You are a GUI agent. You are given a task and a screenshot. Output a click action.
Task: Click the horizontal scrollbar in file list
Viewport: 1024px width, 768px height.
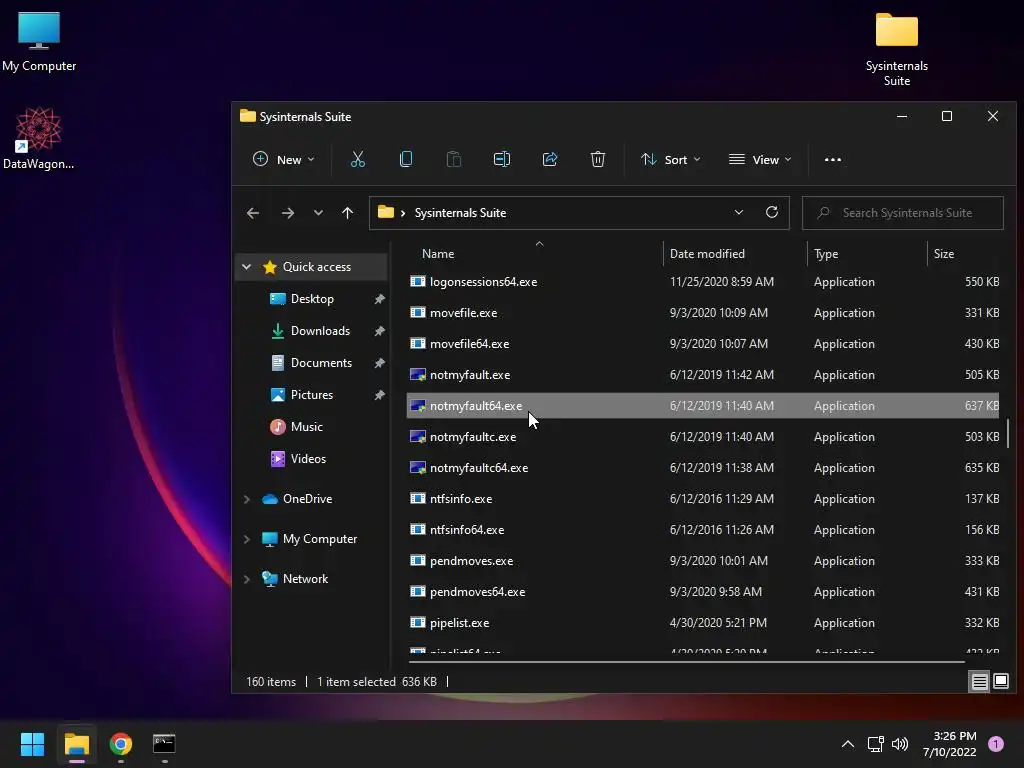[x=686, y=662]
